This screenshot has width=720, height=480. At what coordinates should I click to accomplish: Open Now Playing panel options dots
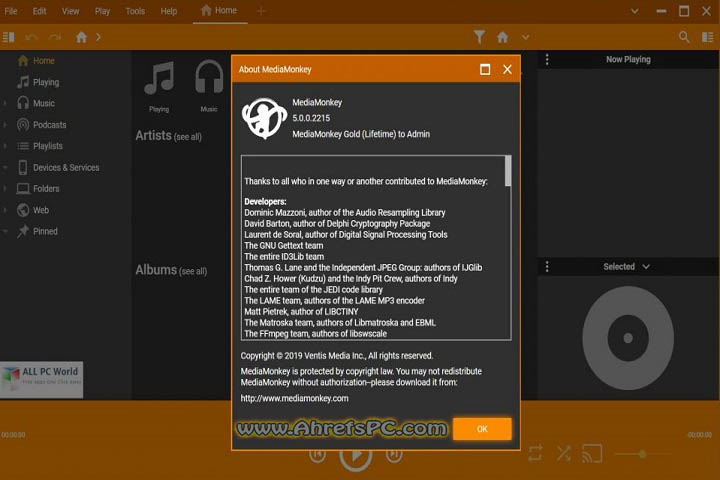click(547, 59)
